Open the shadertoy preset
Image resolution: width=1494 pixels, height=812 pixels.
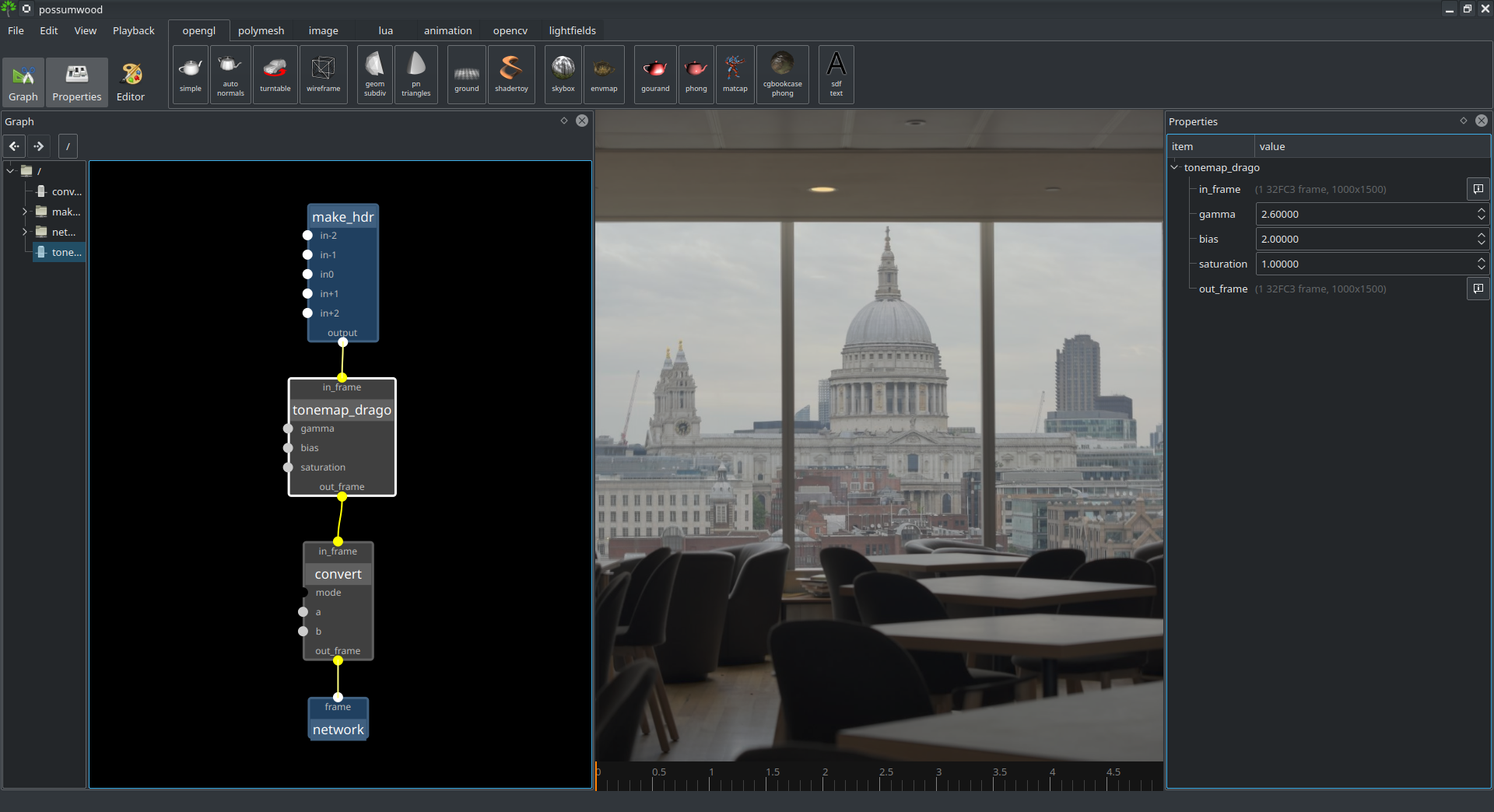pos(512,75)
